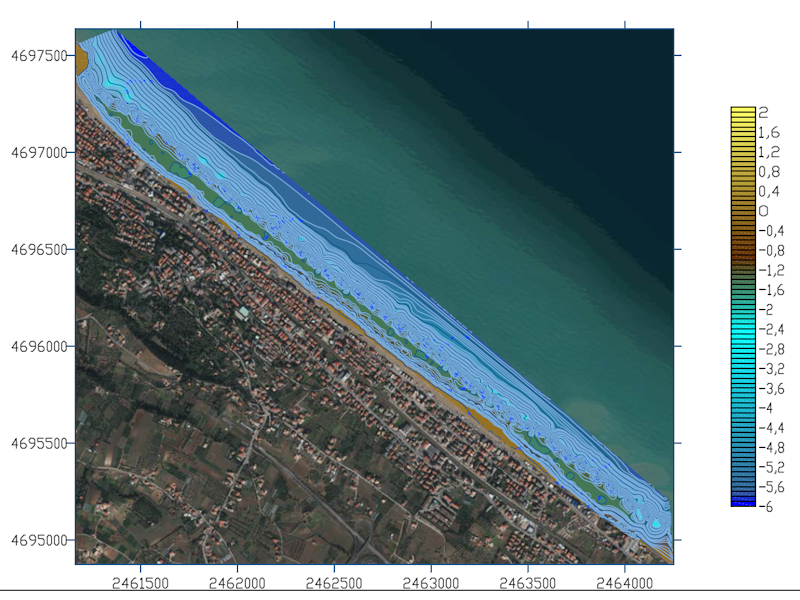
Task: Click the x-axis label 2462000
Action: coord(237,583)
